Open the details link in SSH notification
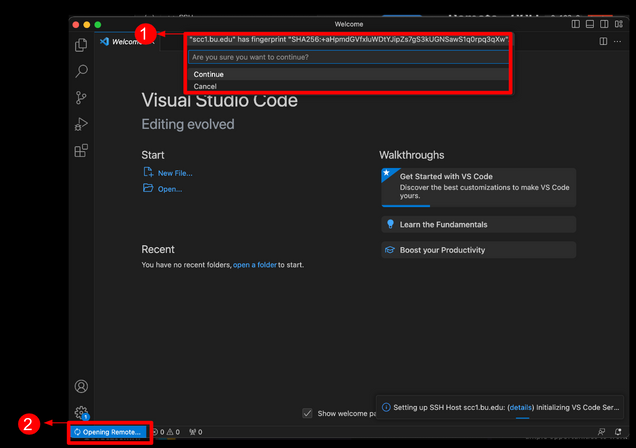The height and width of the screenshot is (448, 636). [x=521, y=407]
